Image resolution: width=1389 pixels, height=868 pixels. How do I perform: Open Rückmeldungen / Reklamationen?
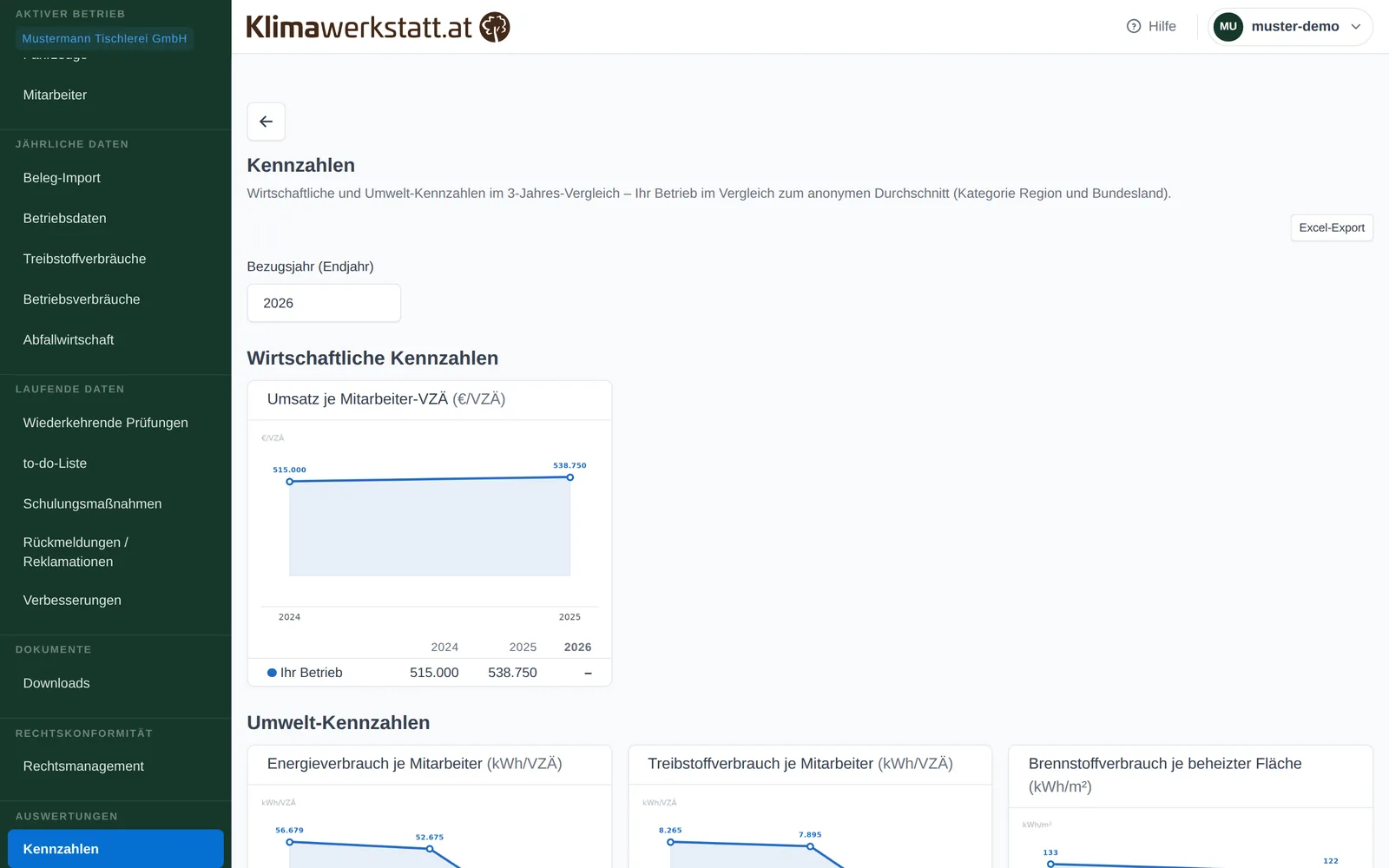(76, 552)
